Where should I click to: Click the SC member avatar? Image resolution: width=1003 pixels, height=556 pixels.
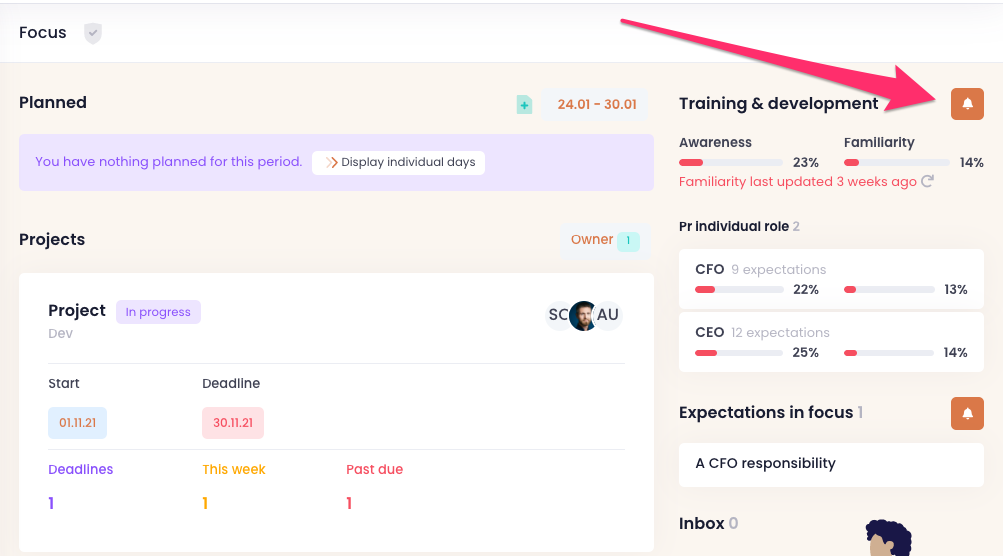pyautogui.click(x=558, y=315)
